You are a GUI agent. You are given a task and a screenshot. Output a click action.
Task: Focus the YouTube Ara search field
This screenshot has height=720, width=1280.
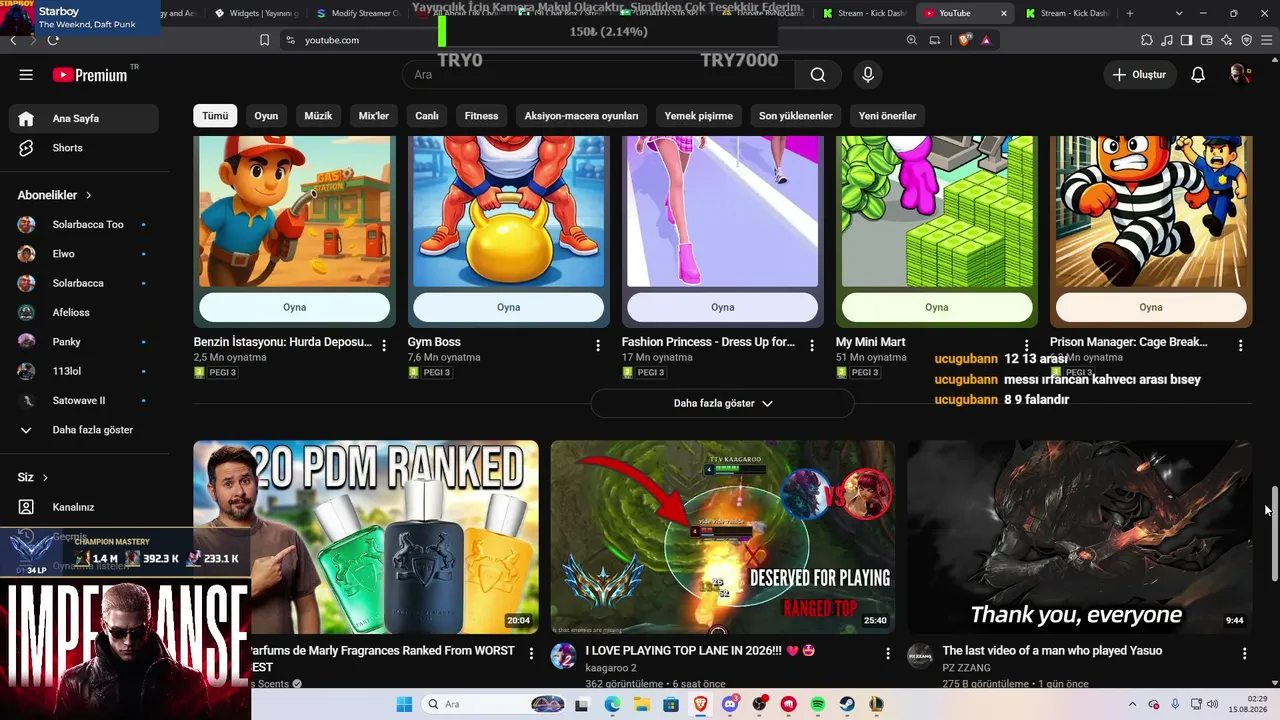(599, 75)
